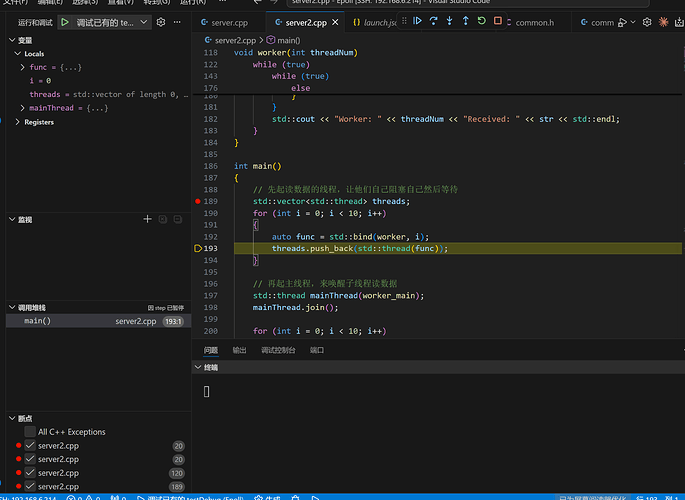
Task: Open the 输出 panel tab
Action: pyautogui.click(x=239, y=350)
